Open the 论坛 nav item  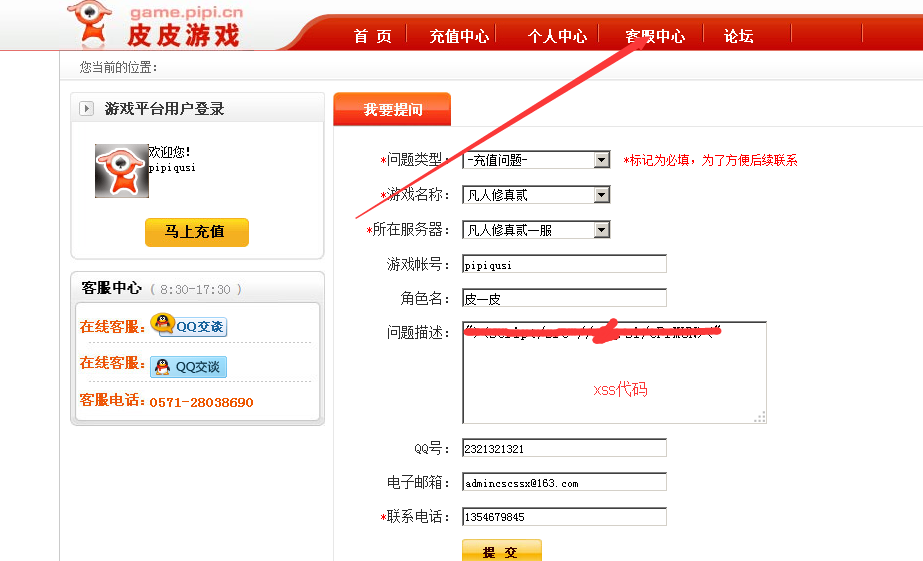point(739,36)
